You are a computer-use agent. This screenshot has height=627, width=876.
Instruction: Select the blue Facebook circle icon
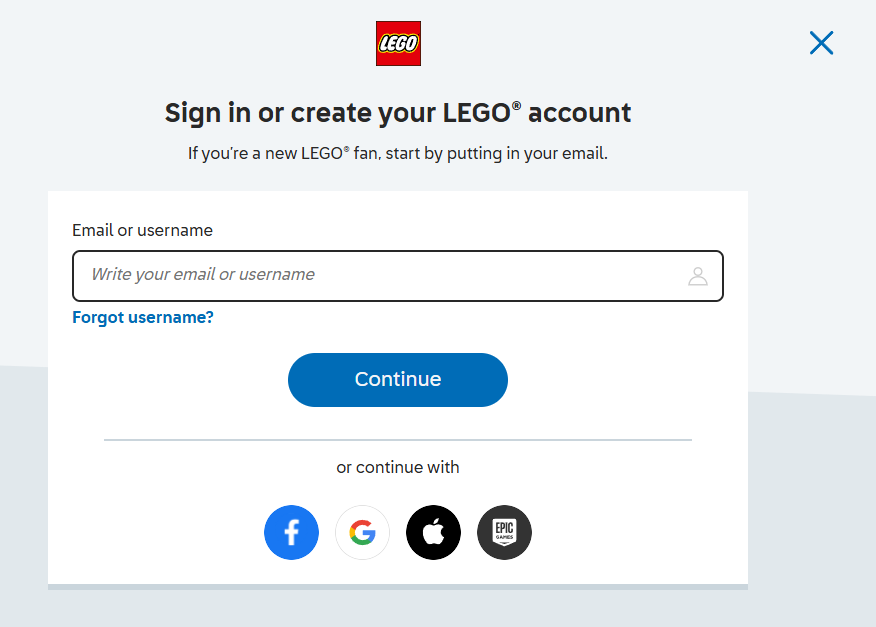coord(291,532)
